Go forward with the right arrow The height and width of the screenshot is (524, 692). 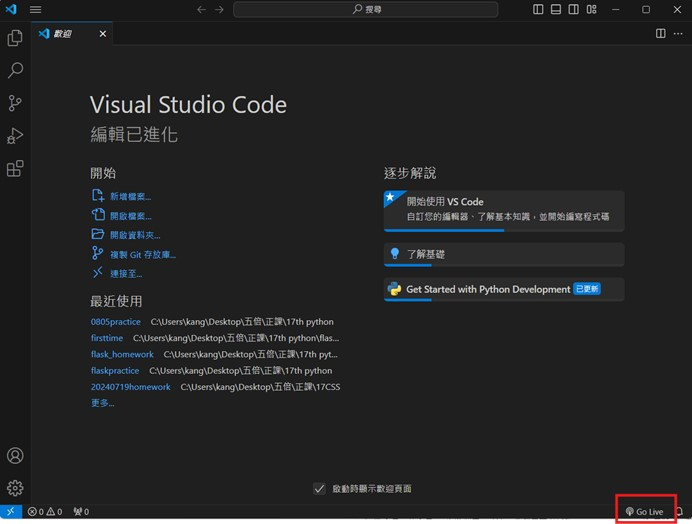tap(219, 9)
